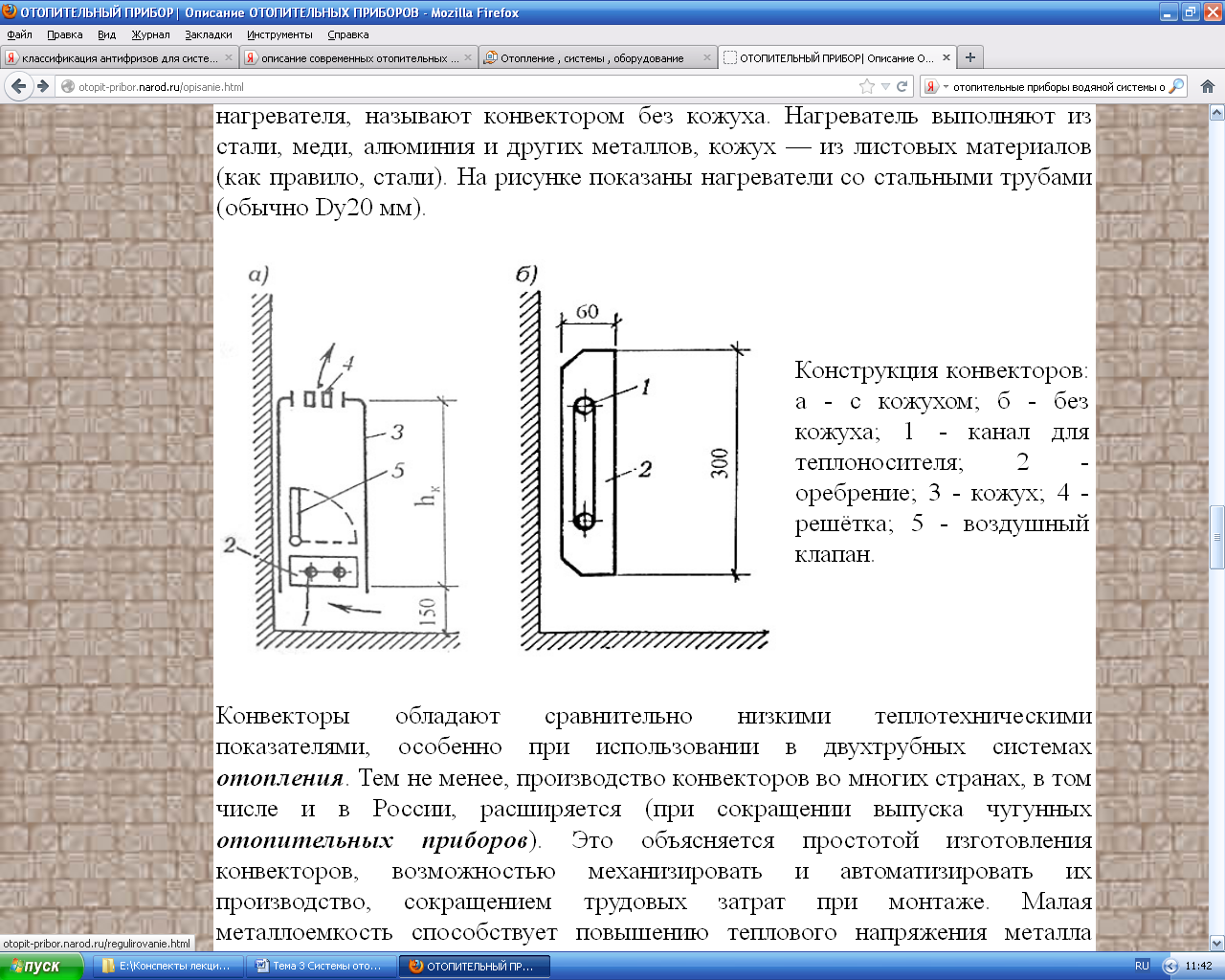Open the Инструменты menu
1225x980 pixels.
tap(279, 34)
